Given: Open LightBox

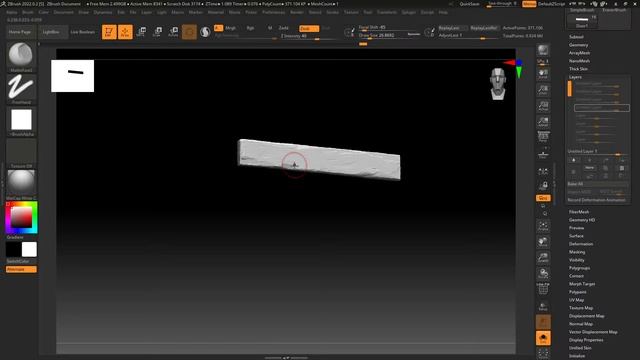Looking at the screenshot, I should (x=51, y=32).
